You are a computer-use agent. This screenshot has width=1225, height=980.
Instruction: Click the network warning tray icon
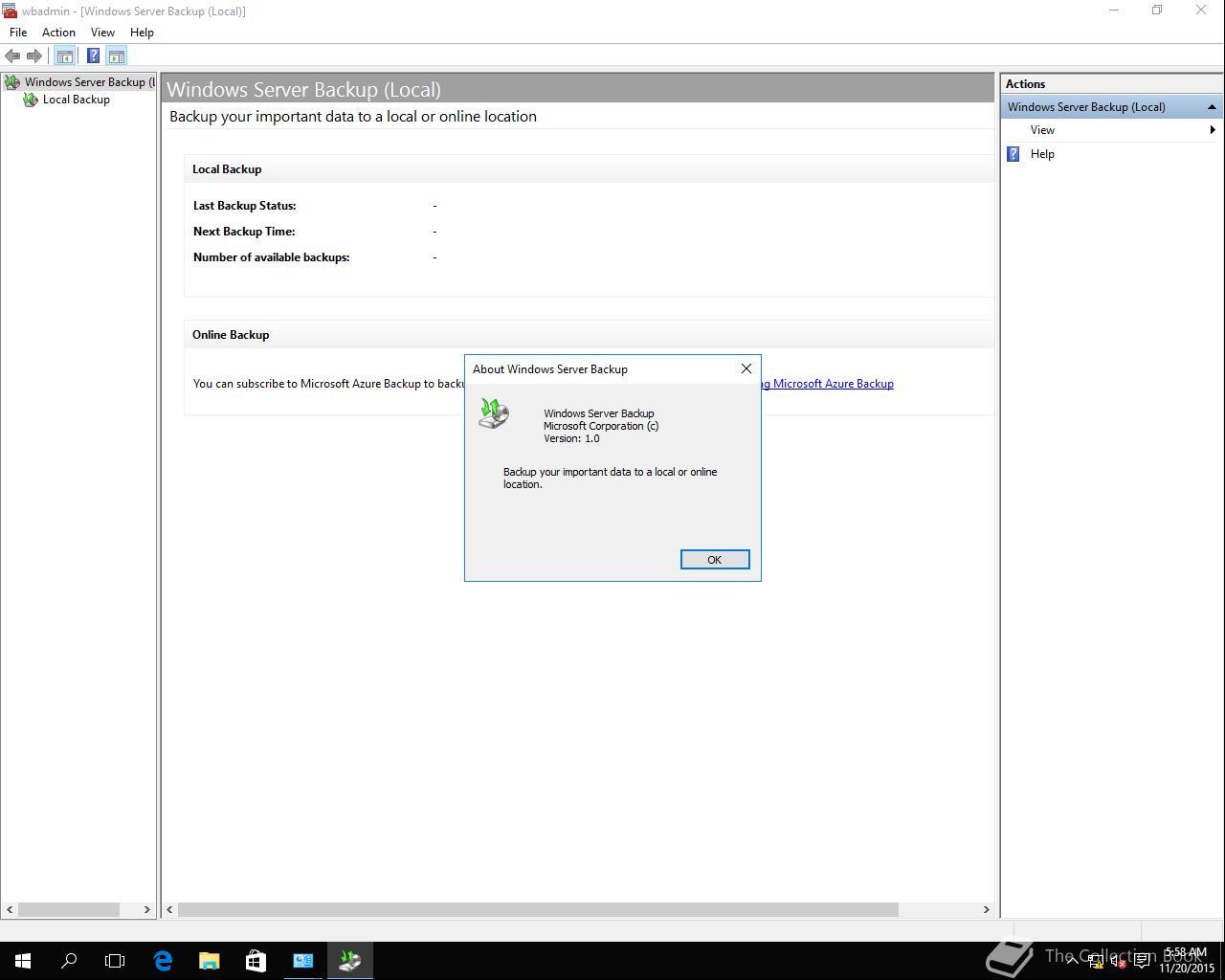pyautogui.click(x=1096, y=961)
